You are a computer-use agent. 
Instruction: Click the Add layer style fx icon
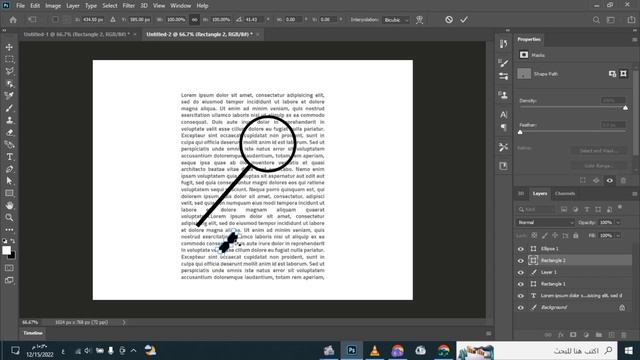click(x=561, y=335)
